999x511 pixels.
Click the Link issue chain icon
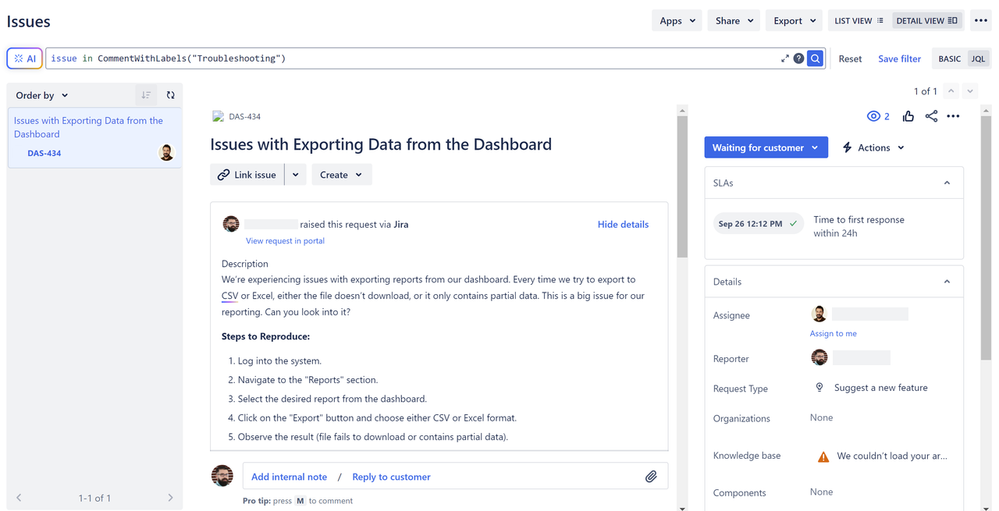coord(223,175)
